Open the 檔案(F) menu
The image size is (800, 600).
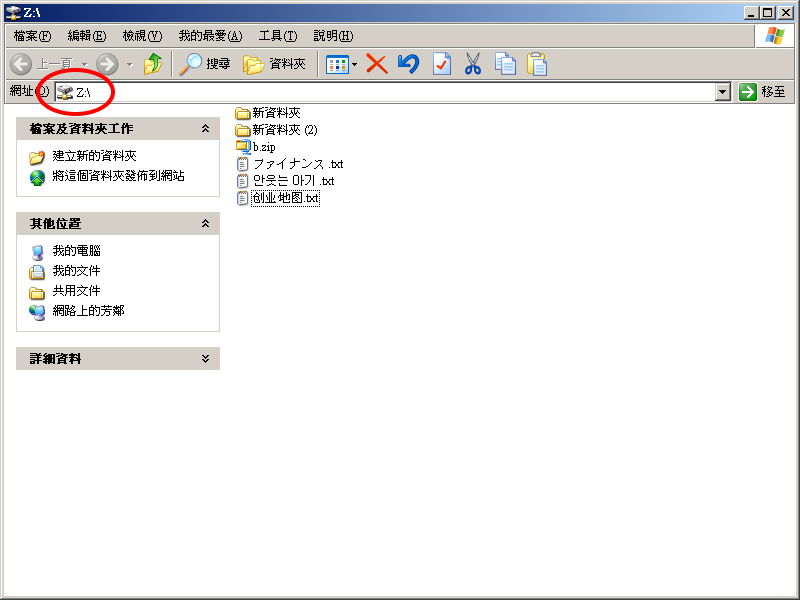coord(32,36)
